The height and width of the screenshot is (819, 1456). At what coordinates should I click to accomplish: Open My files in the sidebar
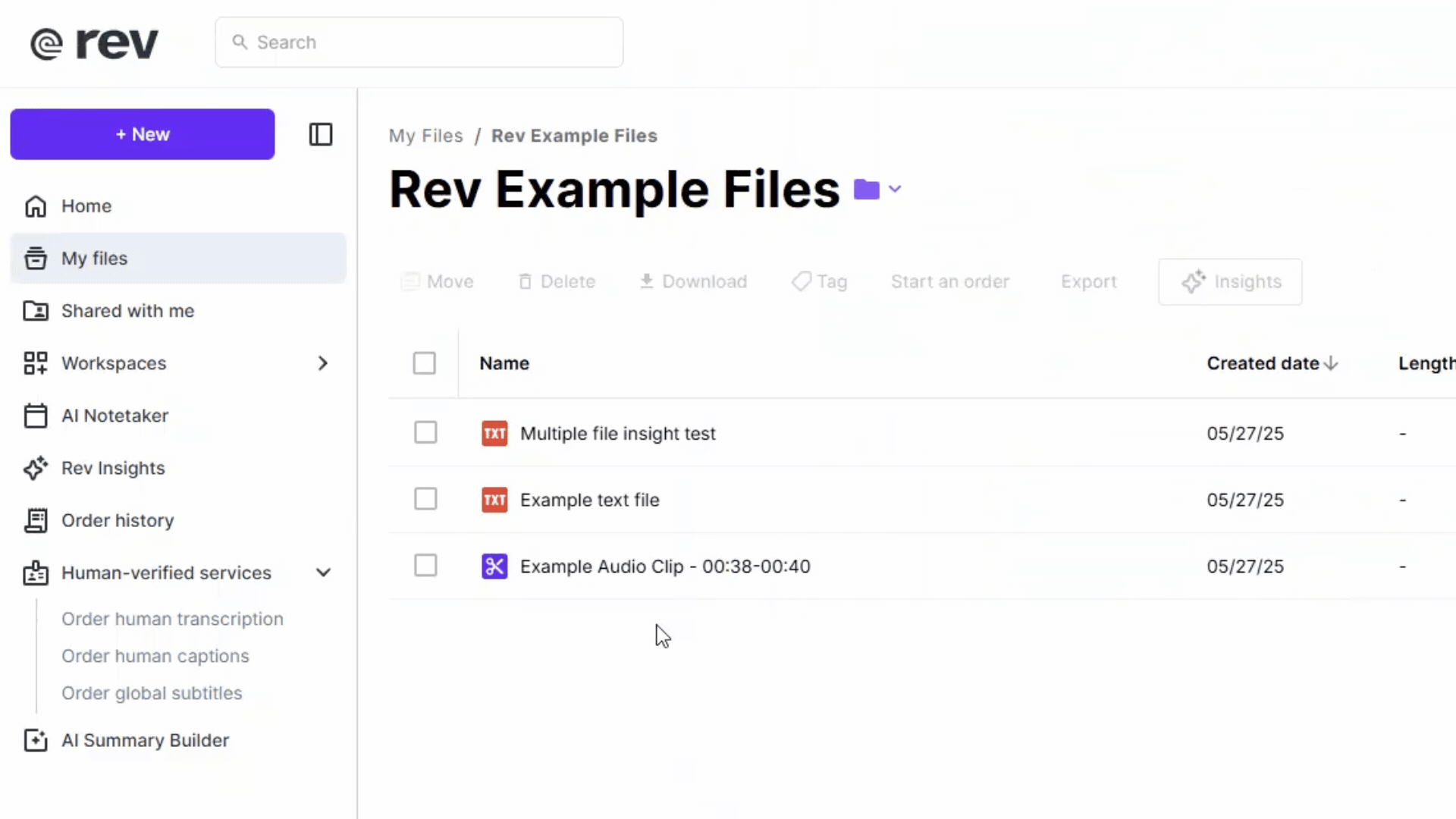(178, 259)
